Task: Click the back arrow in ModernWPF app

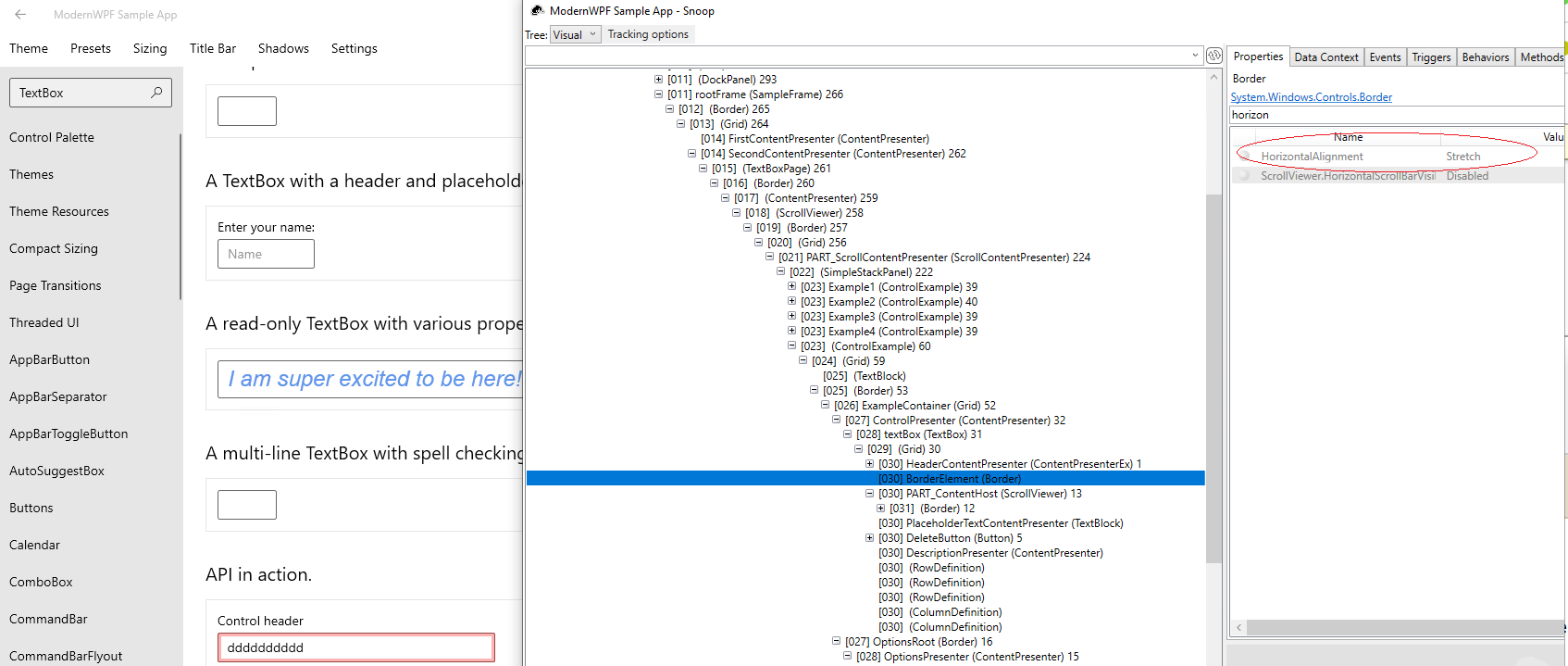Action: pyautogui.click(x=20, y=15)
